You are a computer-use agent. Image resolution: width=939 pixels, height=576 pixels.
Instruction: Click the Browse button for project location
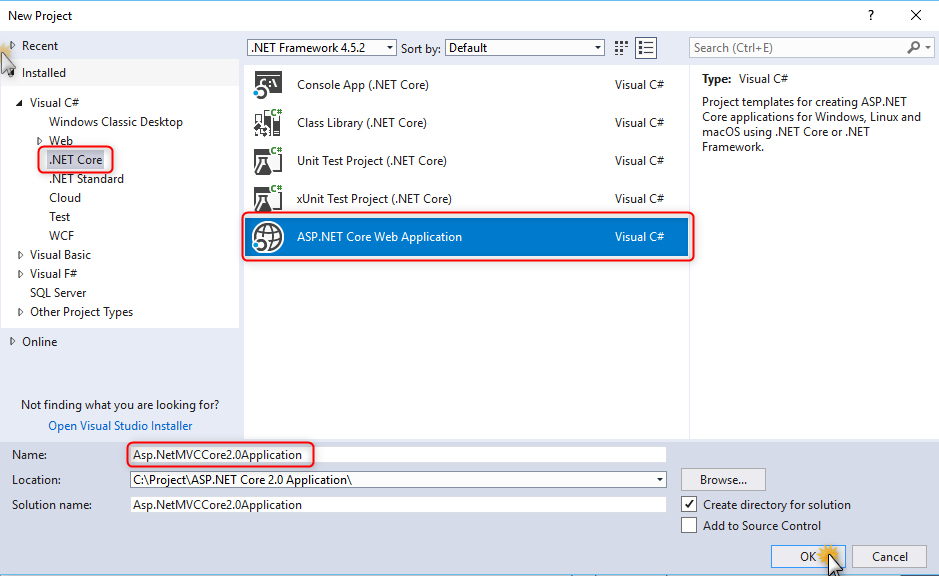[x=723, y=479]
